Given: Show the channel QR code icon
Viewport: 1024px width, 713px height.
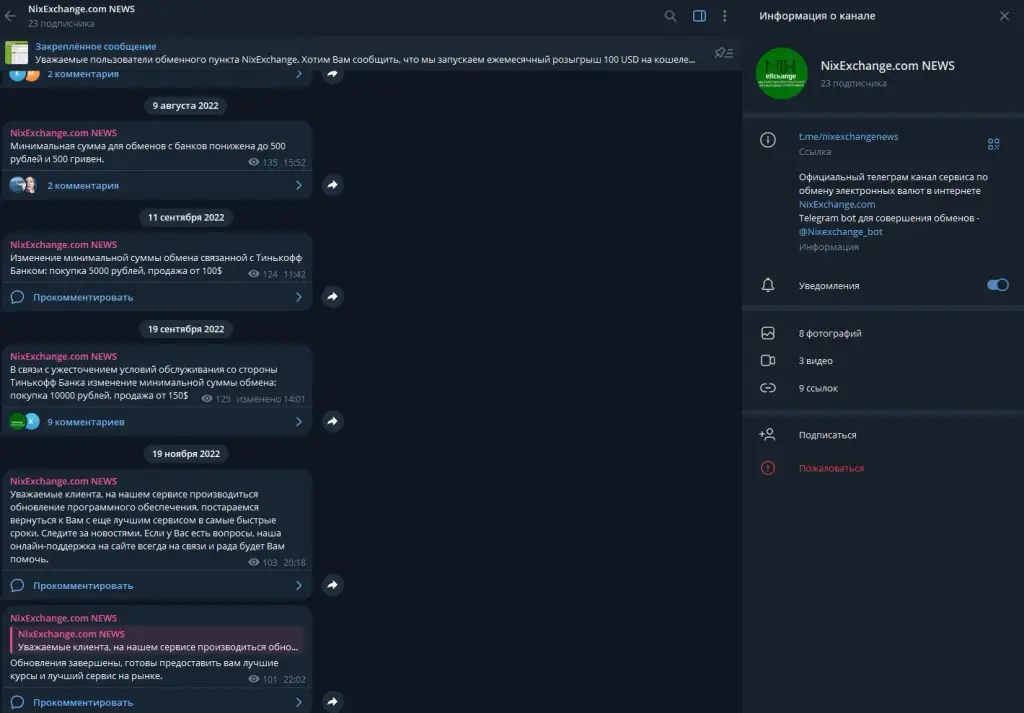Looking at the screenshot, I should click(x=993, y=144).
